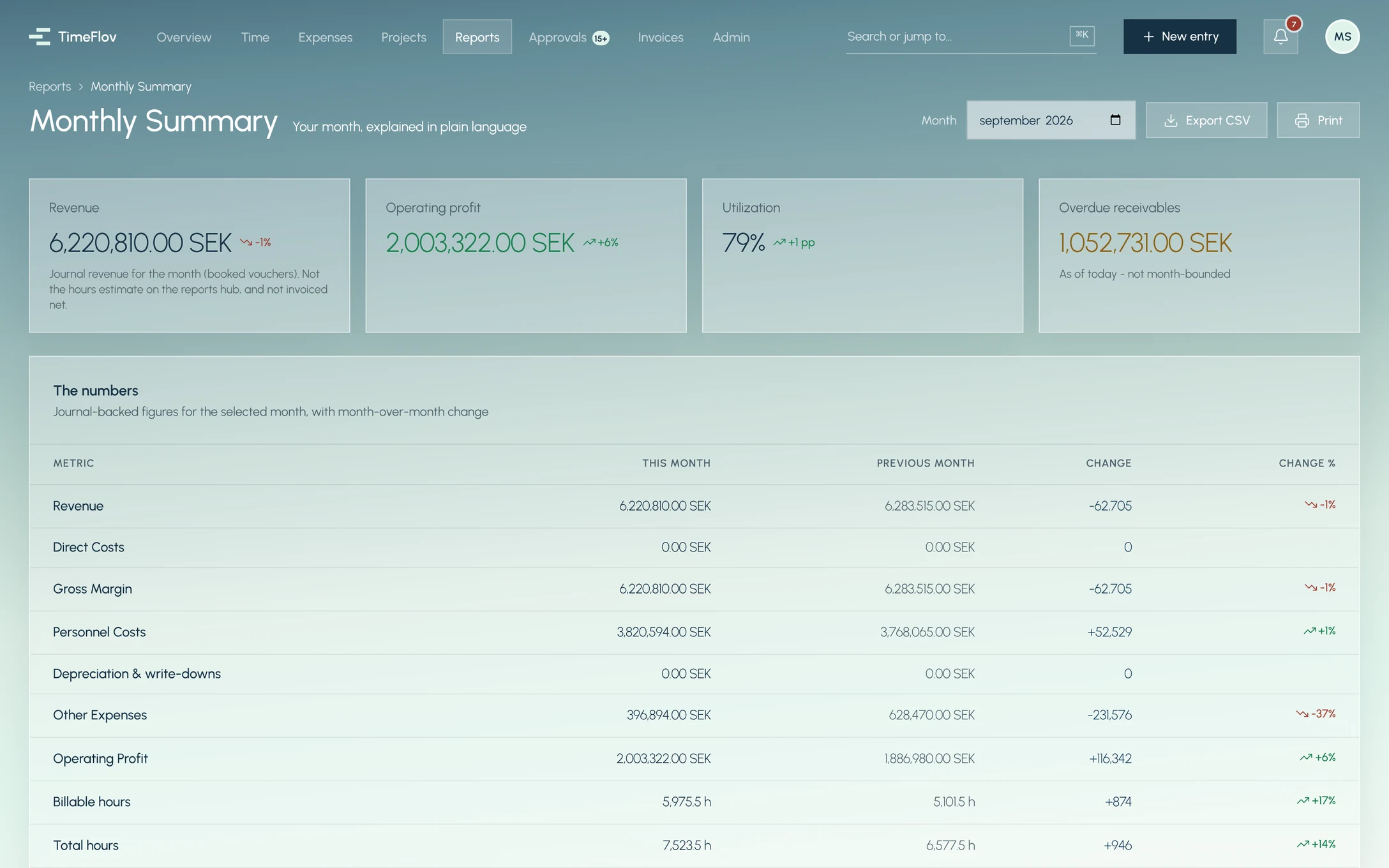Open the Projects tab

[x=403, y=37]
